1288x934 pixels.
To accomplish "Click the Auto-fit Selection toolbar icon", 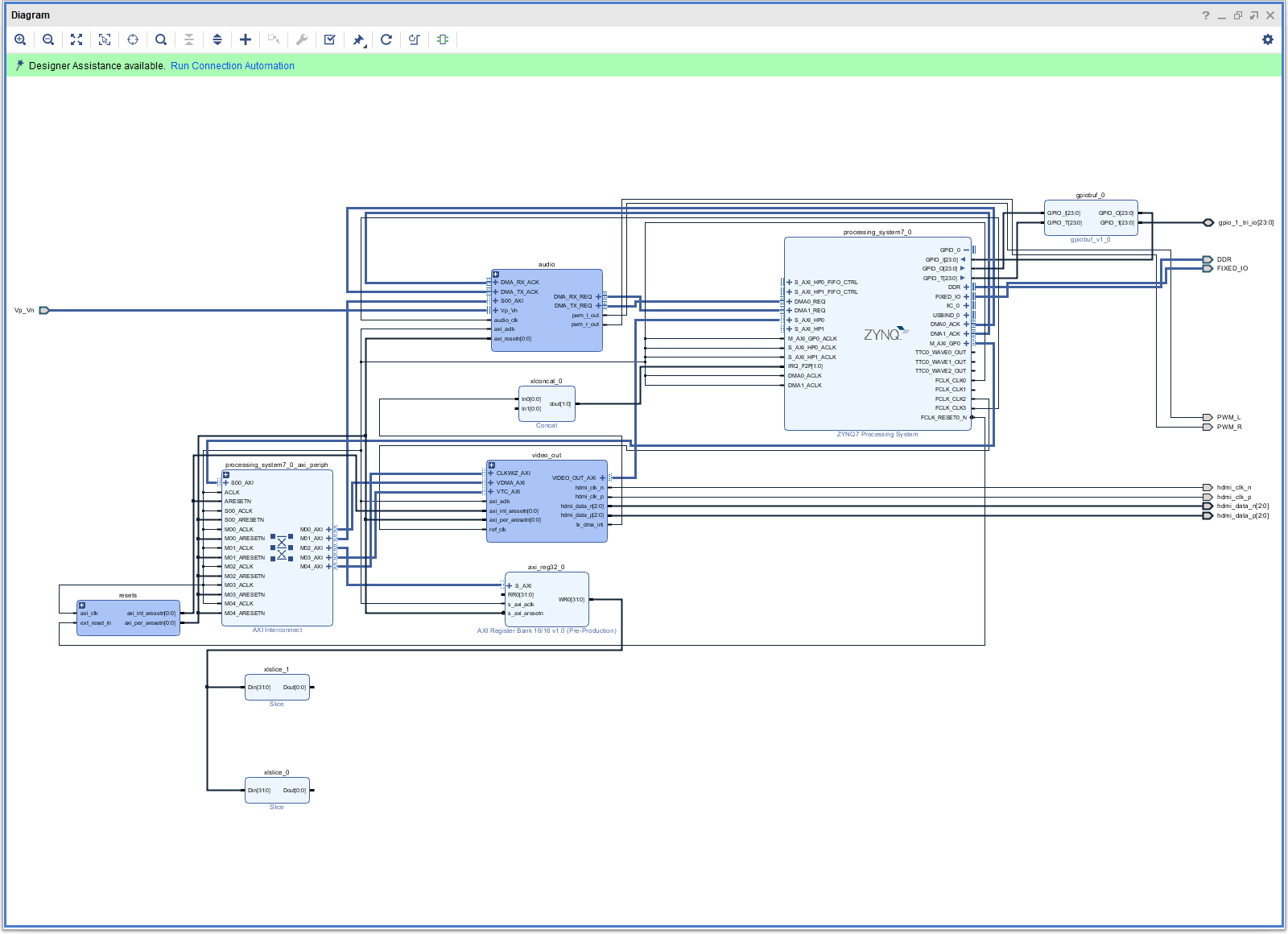I will click(105, 39).
